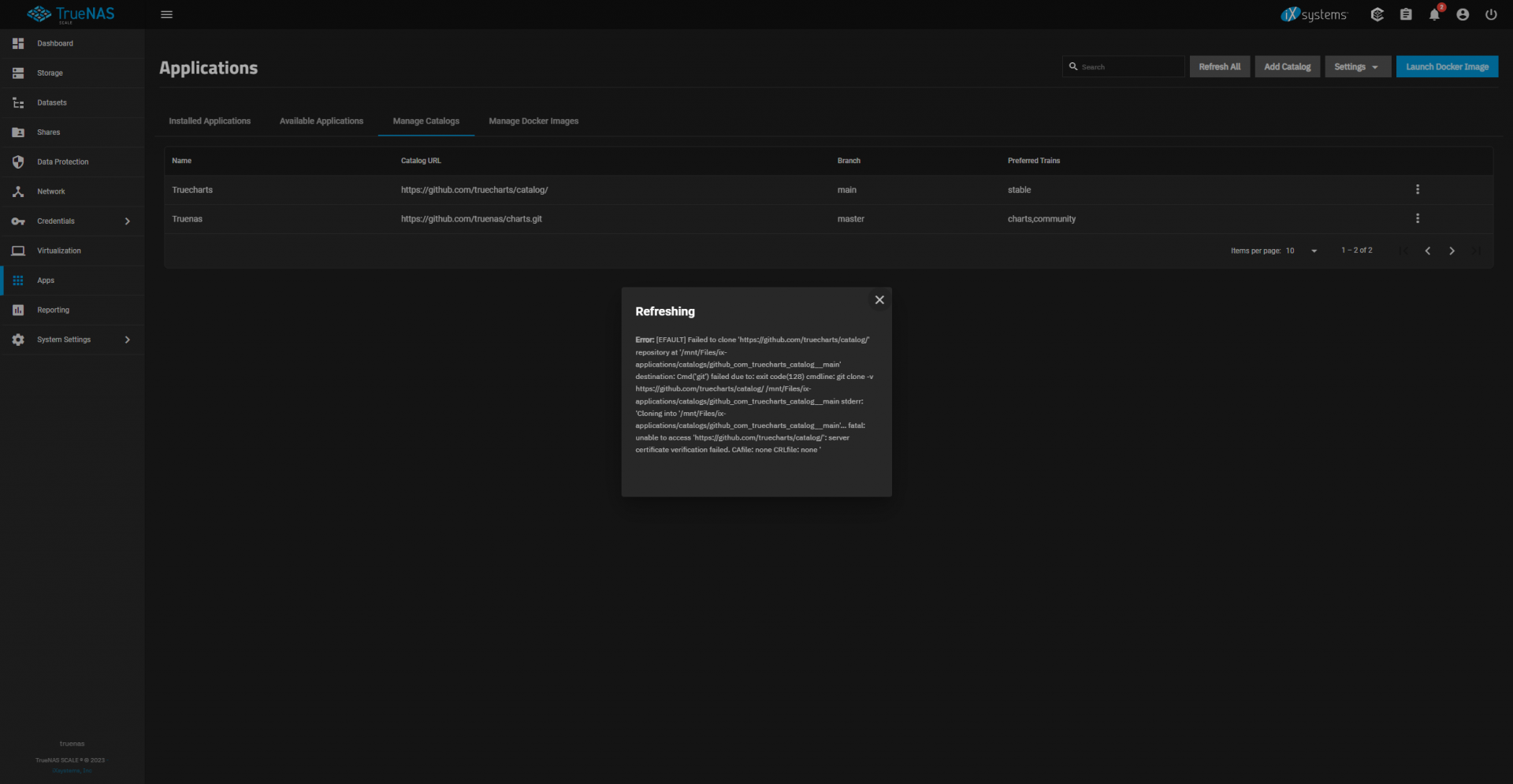Viewport: 1513px width, 784px height.
Task: Click the truenas charts.git URL
Action: [471, 219]
